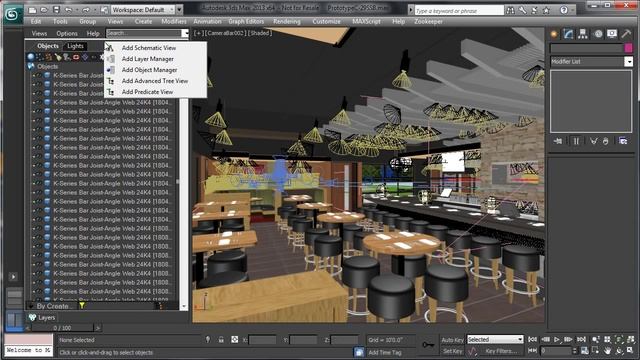Click the Redo arrow icon
This screenshot has width=640, height=360.
click(86, 10)
